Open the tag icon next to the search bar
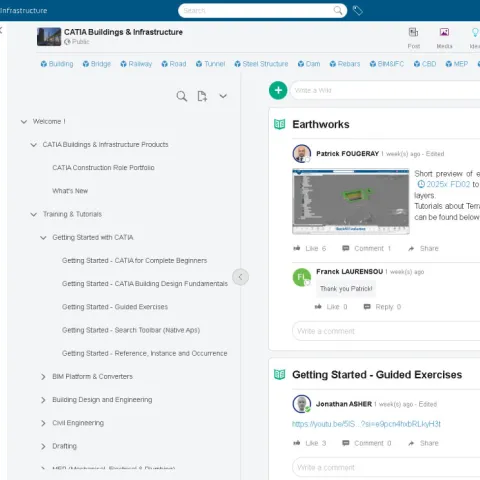 click(x=358, y=11)
